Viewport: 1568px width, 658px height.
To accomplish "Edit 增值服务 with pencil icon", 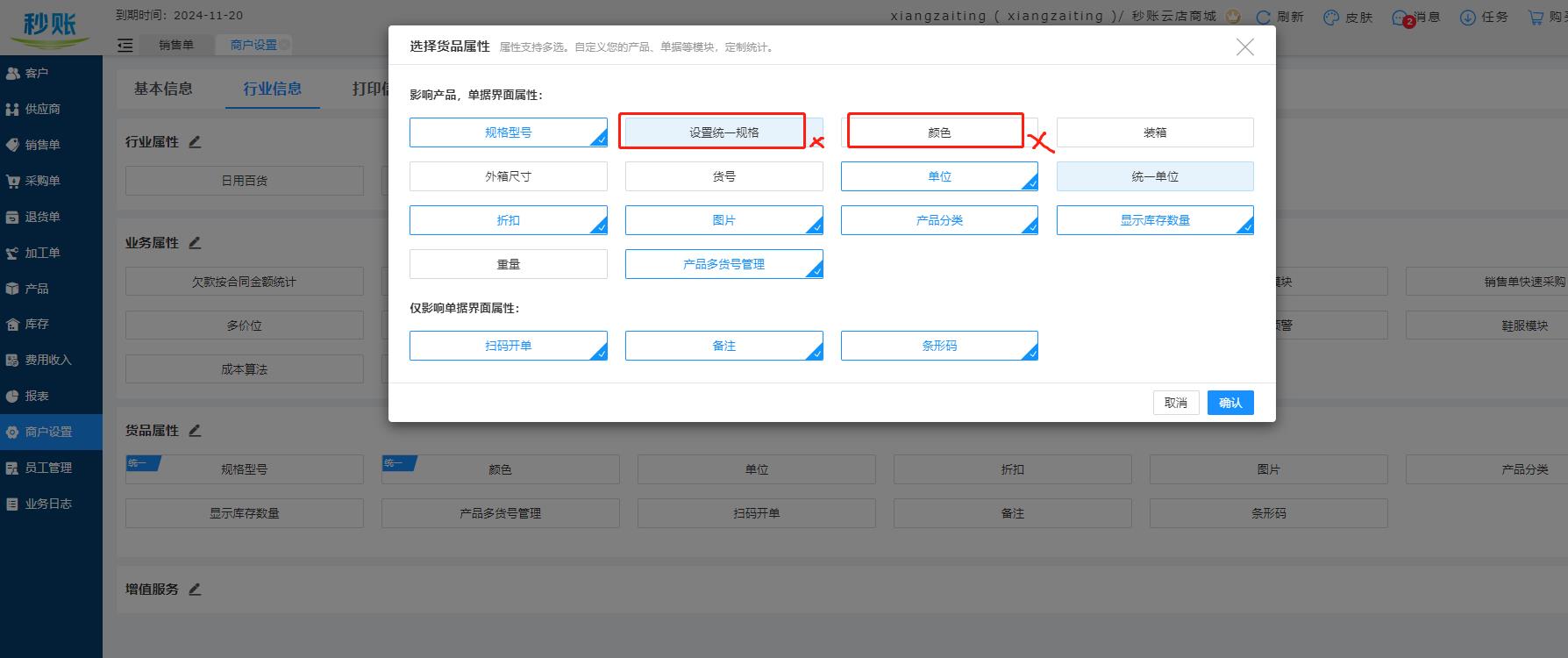I will (195, 590).
